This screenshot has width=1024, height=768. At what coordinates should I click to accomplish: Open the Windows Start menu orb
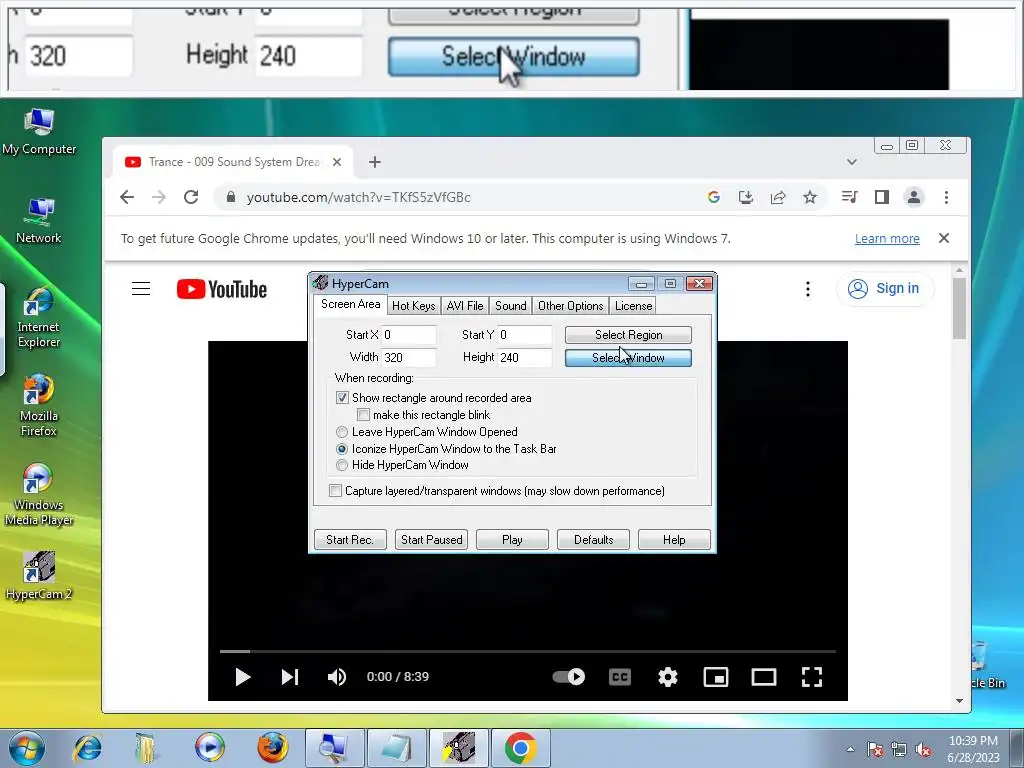pos(27,748)
